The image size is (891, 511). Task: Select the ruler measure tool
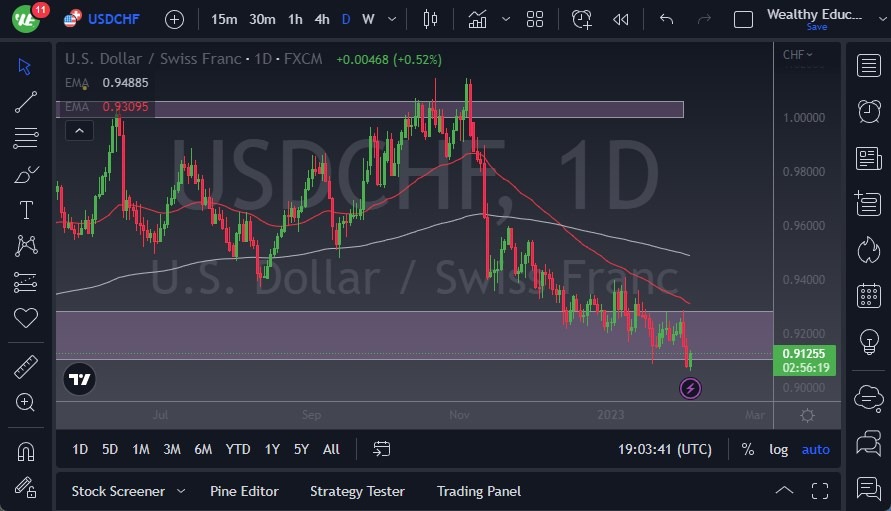tap(26, 367)
